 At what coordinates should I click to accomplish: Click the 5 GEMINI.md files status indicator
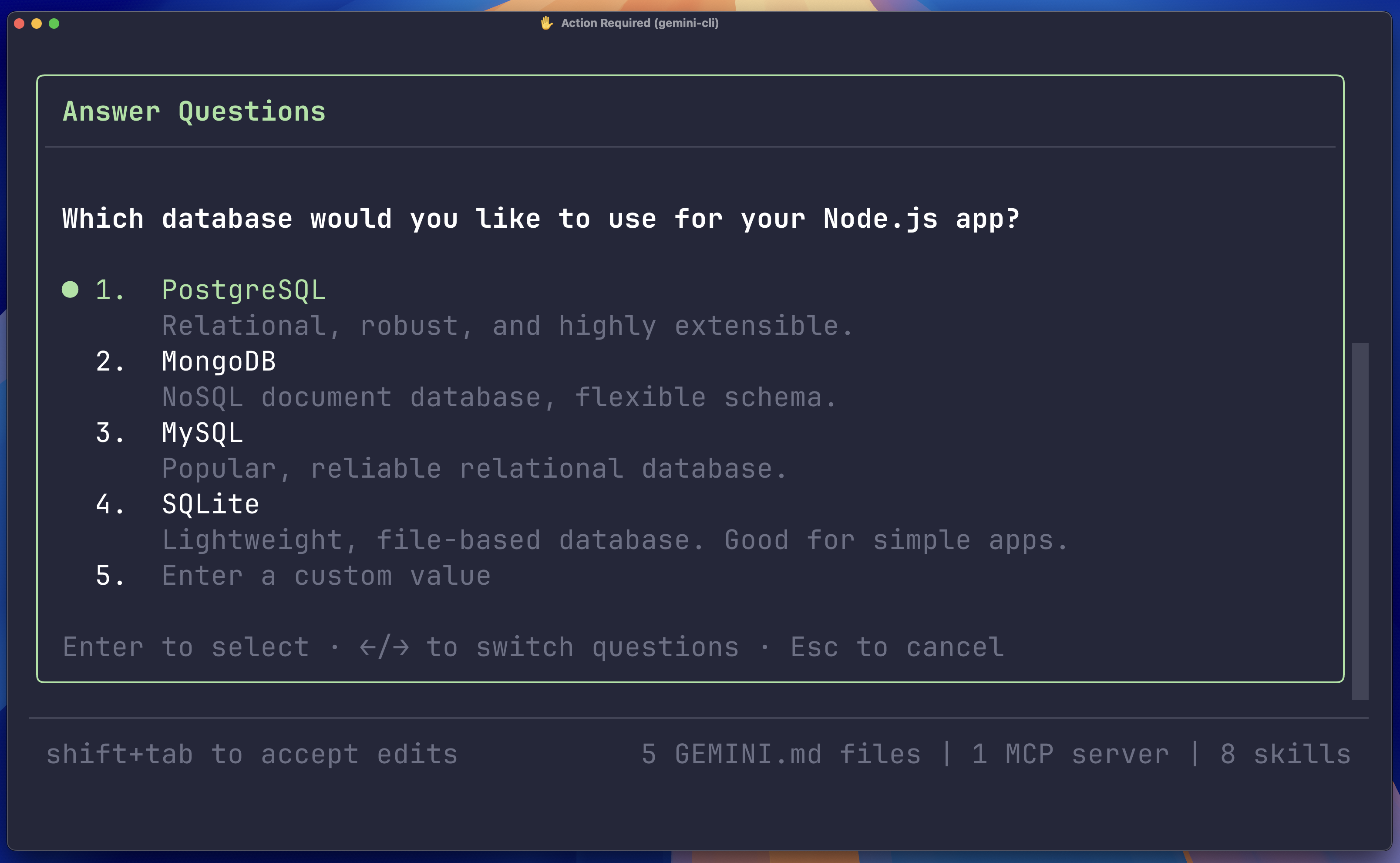tap(781, 753)
